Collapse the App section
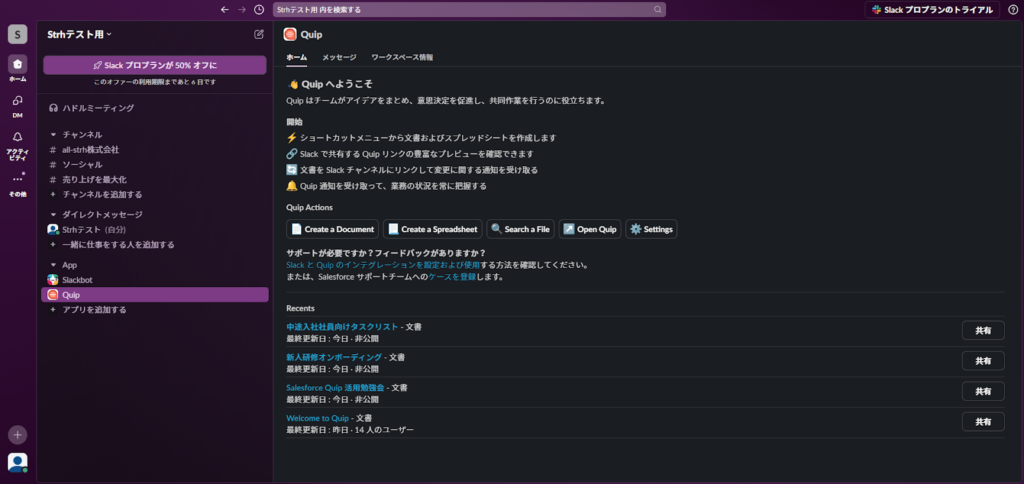The width and height of the screenshot is (1024, 484). click(x=53, y=265)
